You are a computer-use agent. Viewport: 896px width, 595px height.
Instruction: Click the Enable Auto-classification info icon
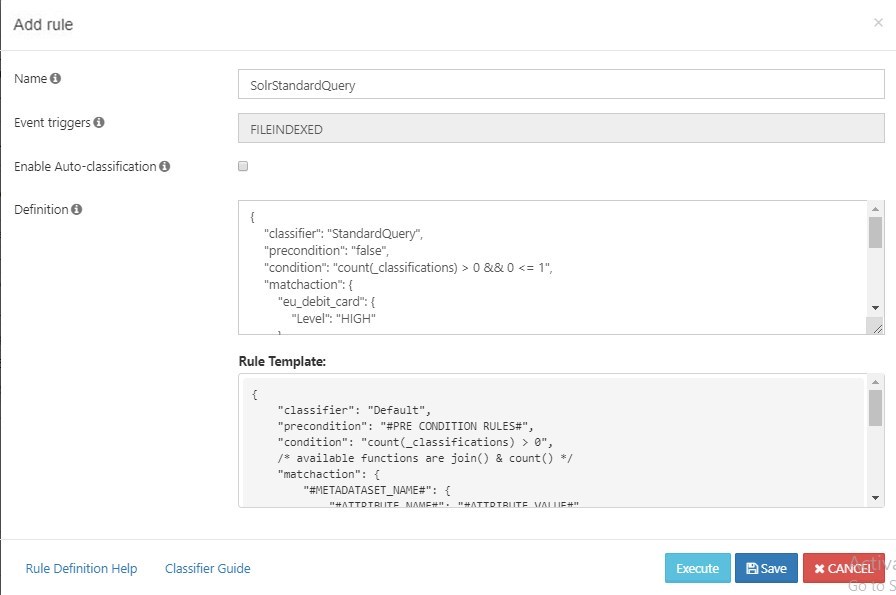pyautogui.click(x=164, y=167)
